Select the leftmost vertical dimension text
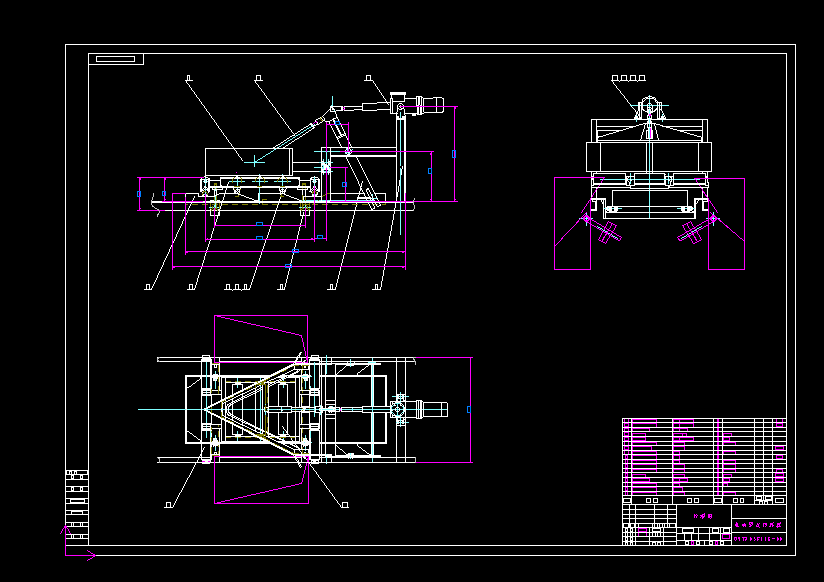824x582 pixels. [139, 194]
